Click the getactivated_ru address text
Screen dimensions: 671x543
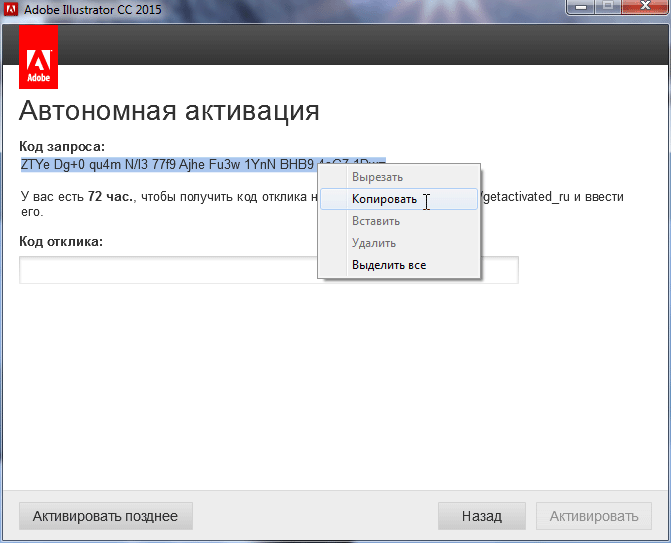(x=527, y=197)
